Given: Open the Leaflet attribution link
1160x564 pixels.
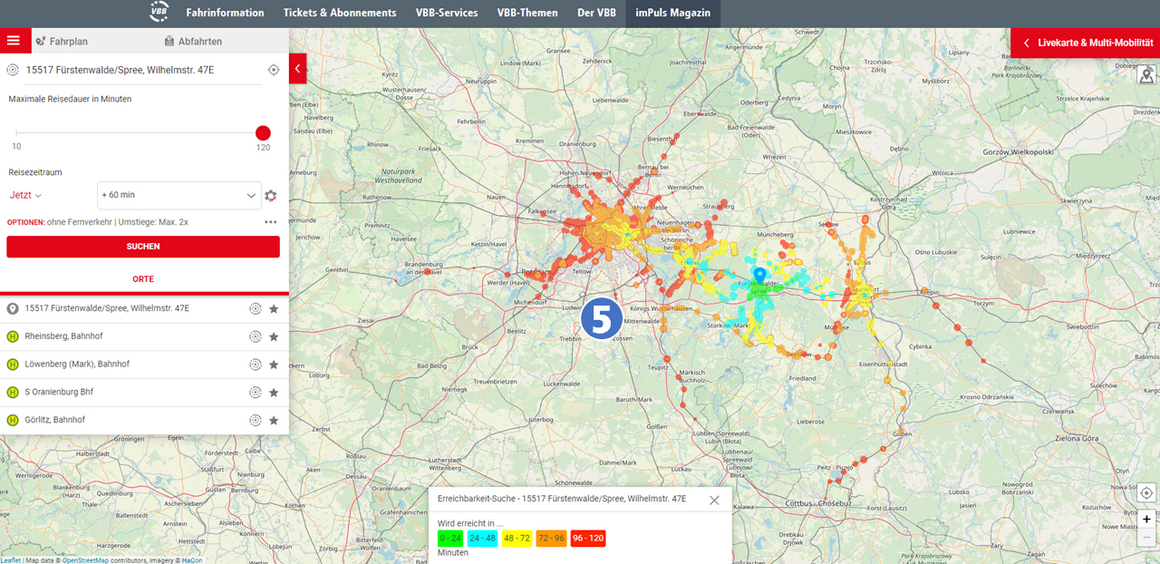Looking at the screenshot, I should (10, 560).
